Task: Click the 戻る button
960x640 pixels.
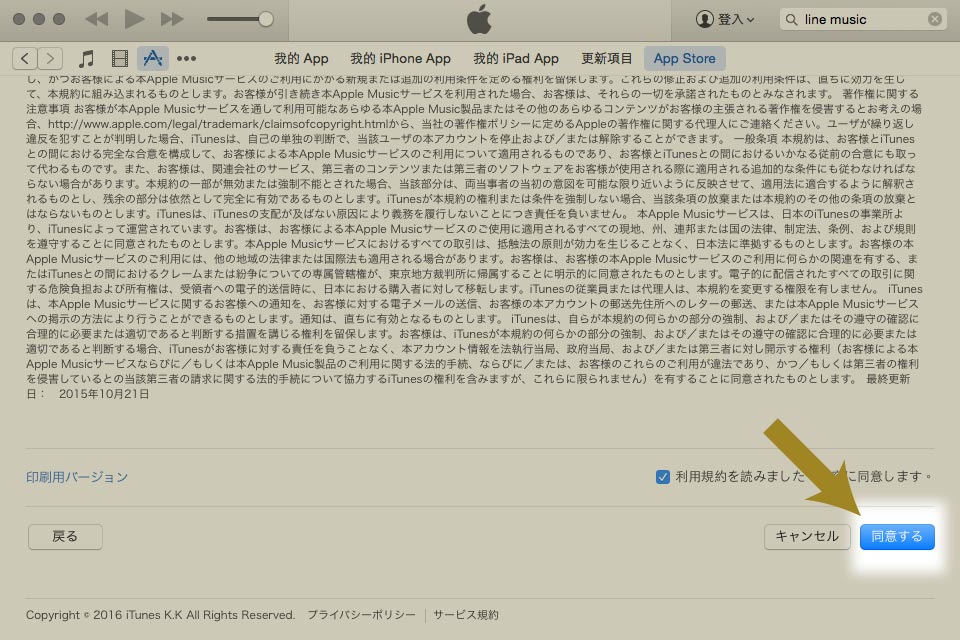Action: 65,536
